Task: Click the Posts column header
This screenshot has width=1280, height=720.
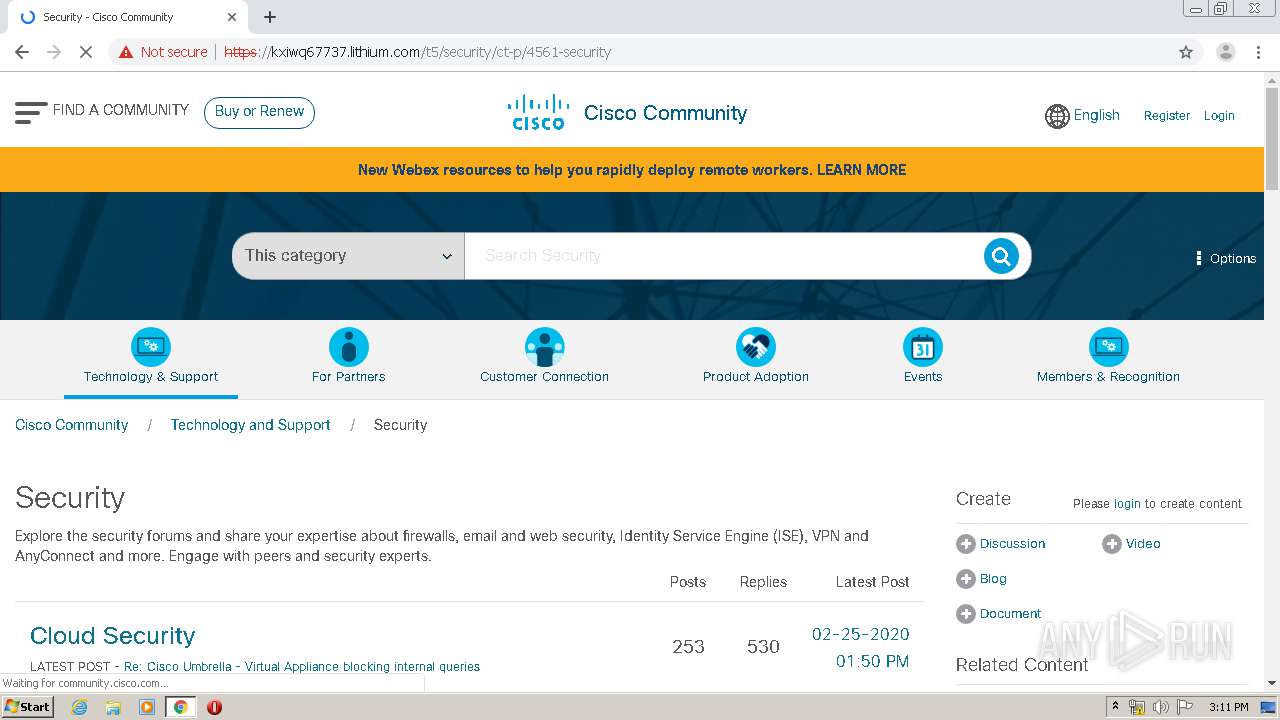Action: [x=688, y=582]
